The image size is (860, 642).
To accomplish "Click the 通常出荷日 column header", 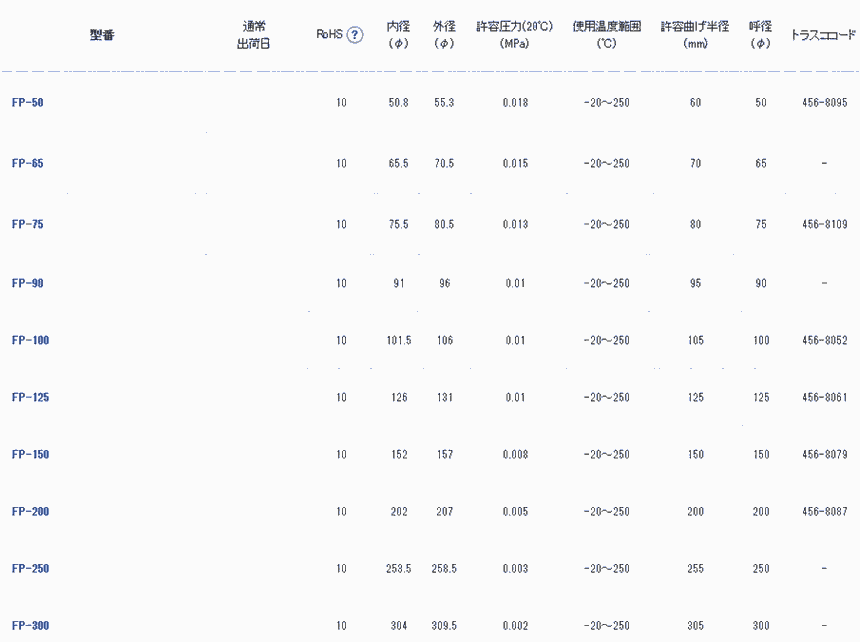I will (253, 35).
